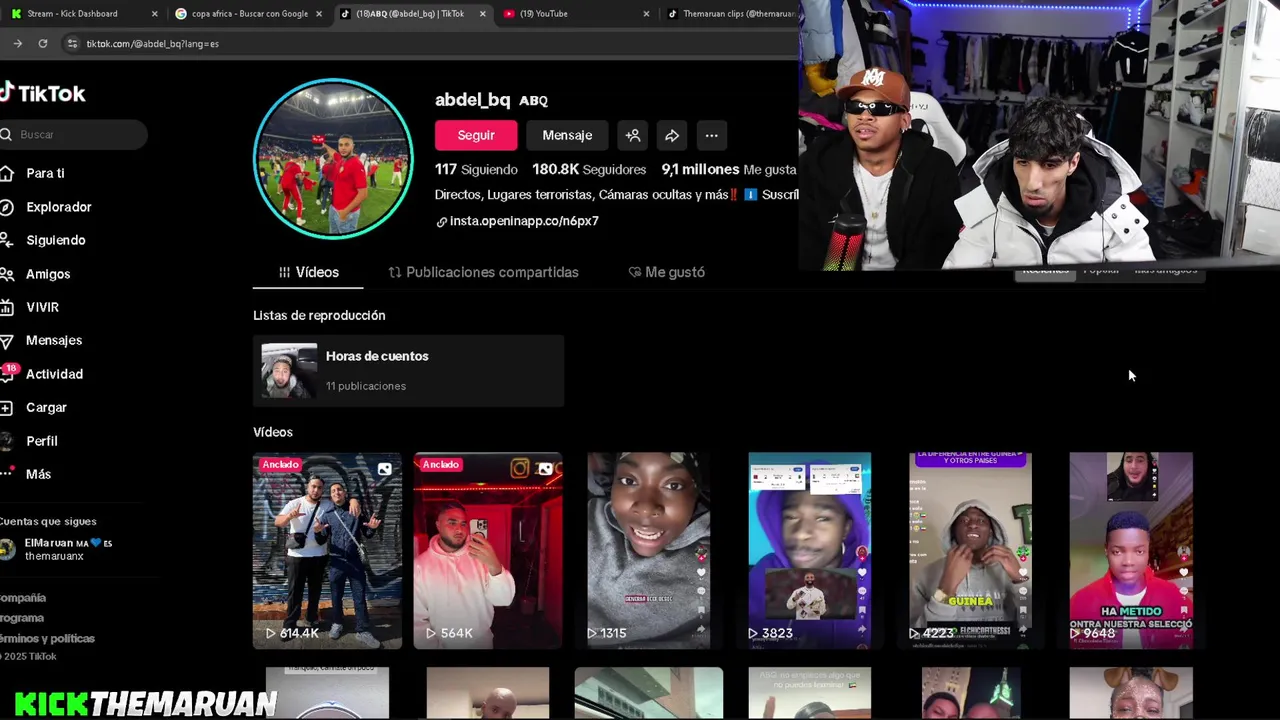Close the Kick Dashboard browser tab
This screenshot has height=720, width=1280.
pos(154,14)
